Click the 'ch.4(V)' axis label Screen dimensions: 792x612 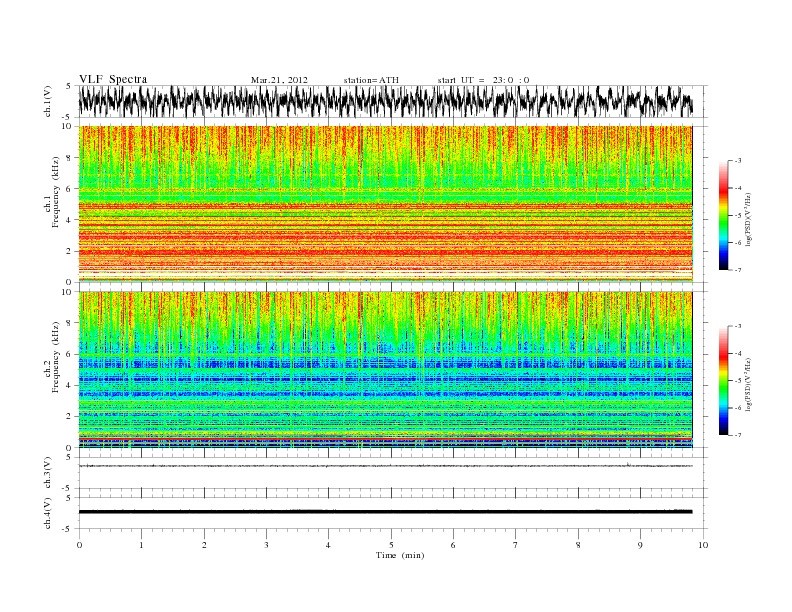click(x=48, y=513)
